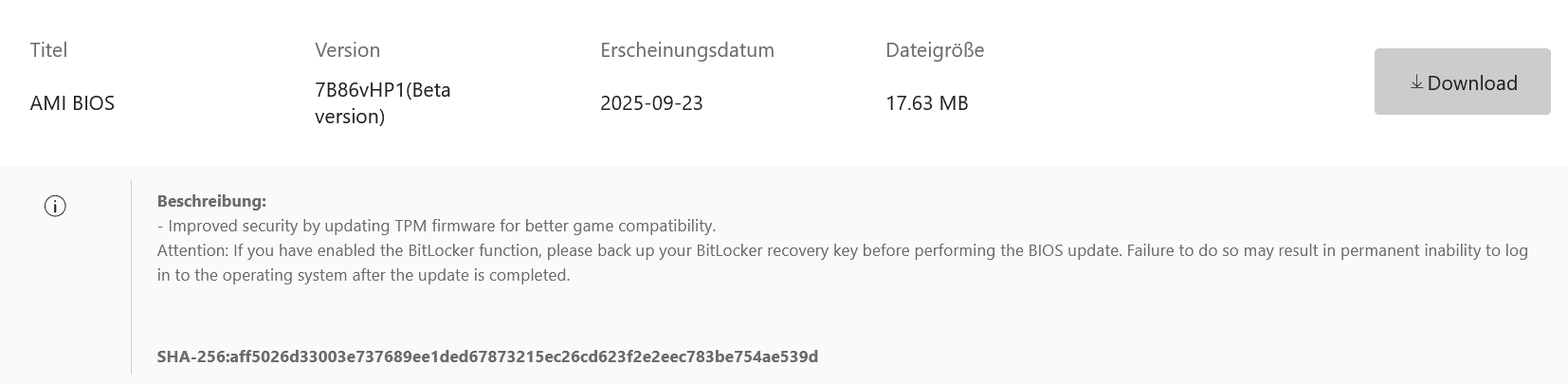The height and width of the screenshot is (384, 1568).
Task: Click the release date 2025-09-23
Action: (651, 103)
